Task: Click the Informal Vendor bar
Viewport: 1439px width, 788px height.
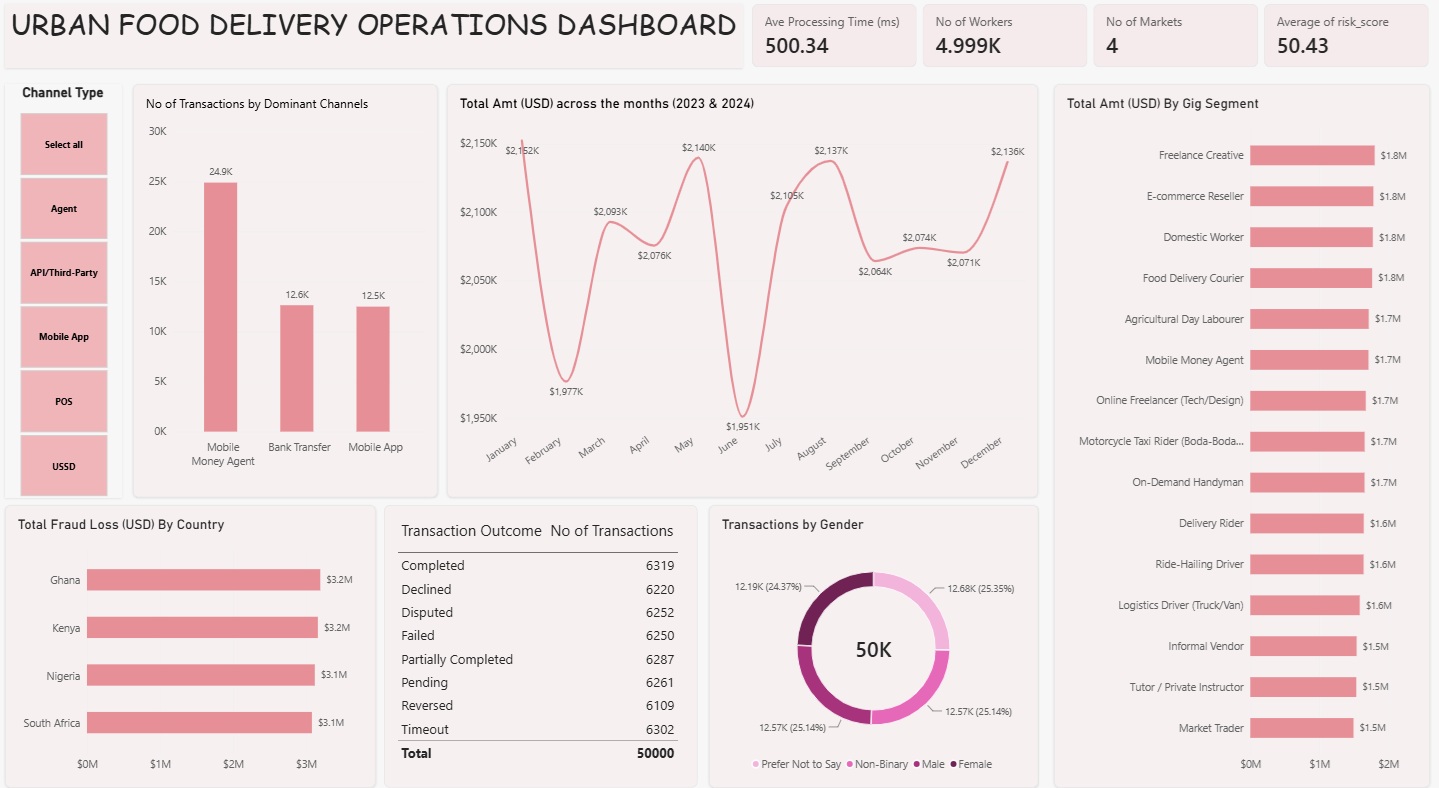Action: tap(1303, 646)
